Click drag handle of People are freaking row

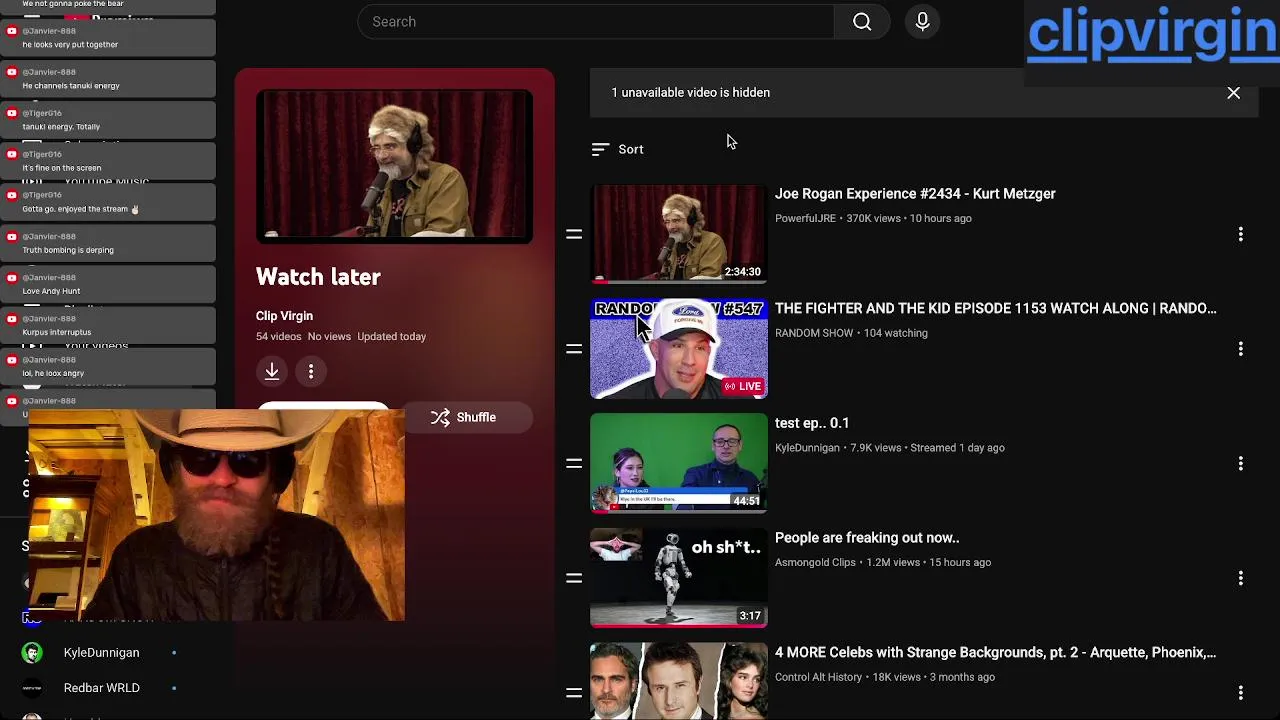(574, 578)
